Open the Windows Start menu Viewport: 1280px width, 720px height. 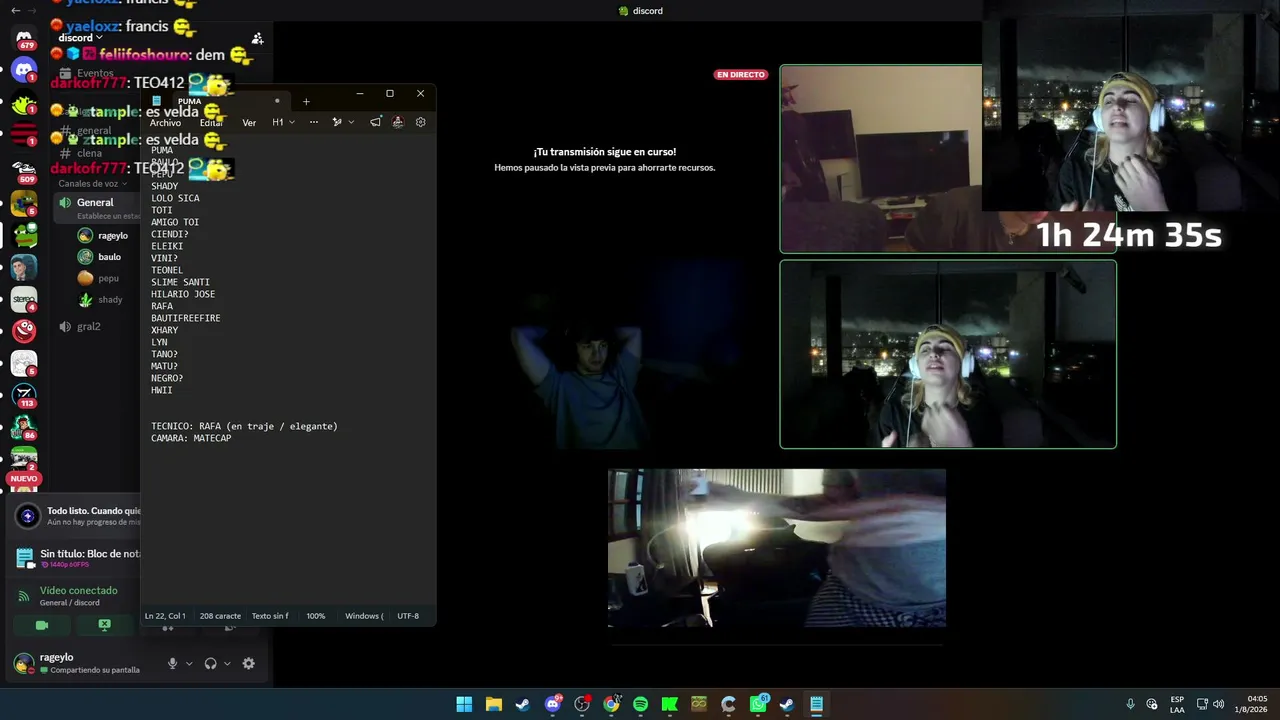pos(464,704)
